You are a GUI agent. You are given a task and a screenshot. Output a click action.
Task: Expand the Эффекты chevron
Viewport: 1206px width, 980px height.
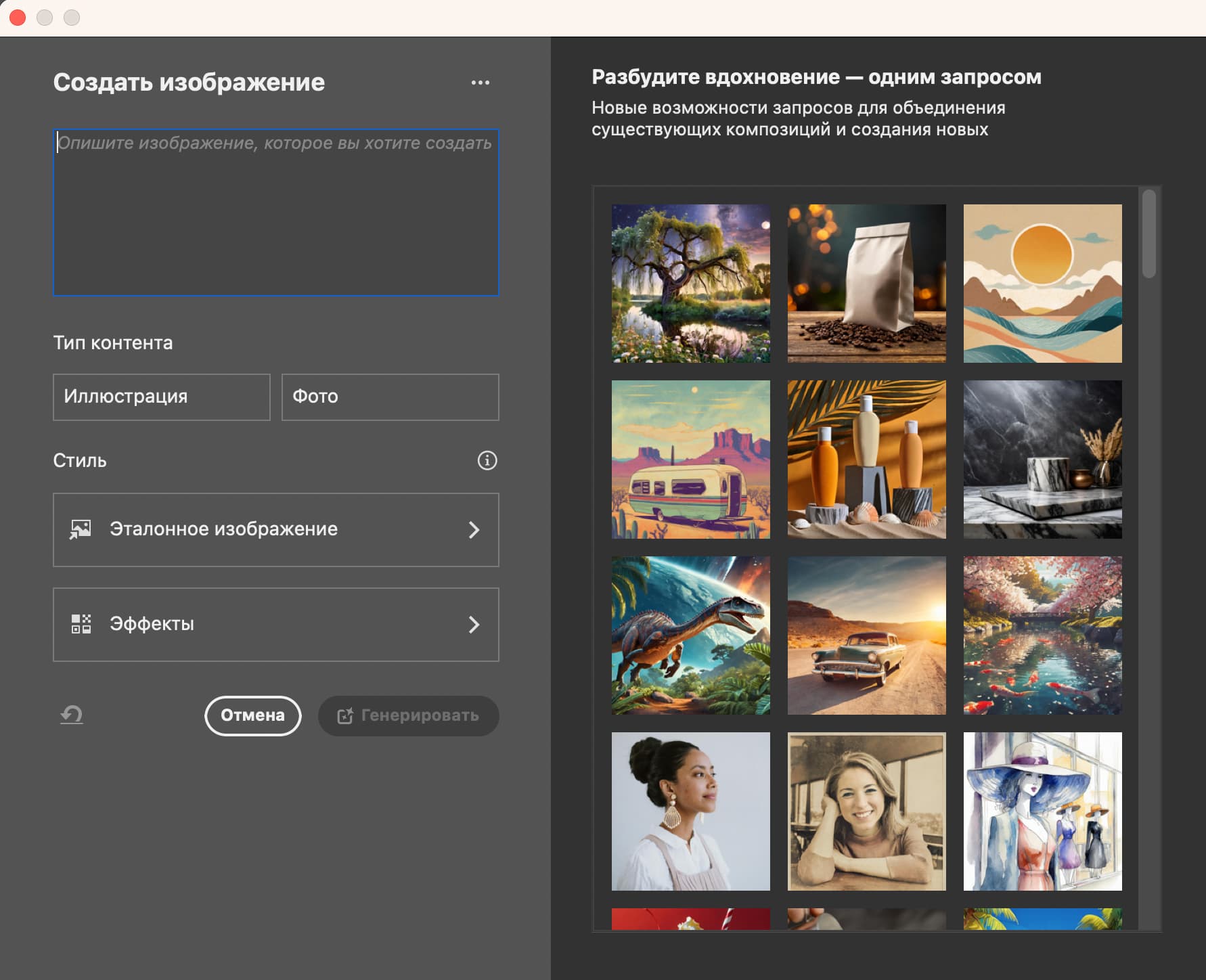pos(474,625)
